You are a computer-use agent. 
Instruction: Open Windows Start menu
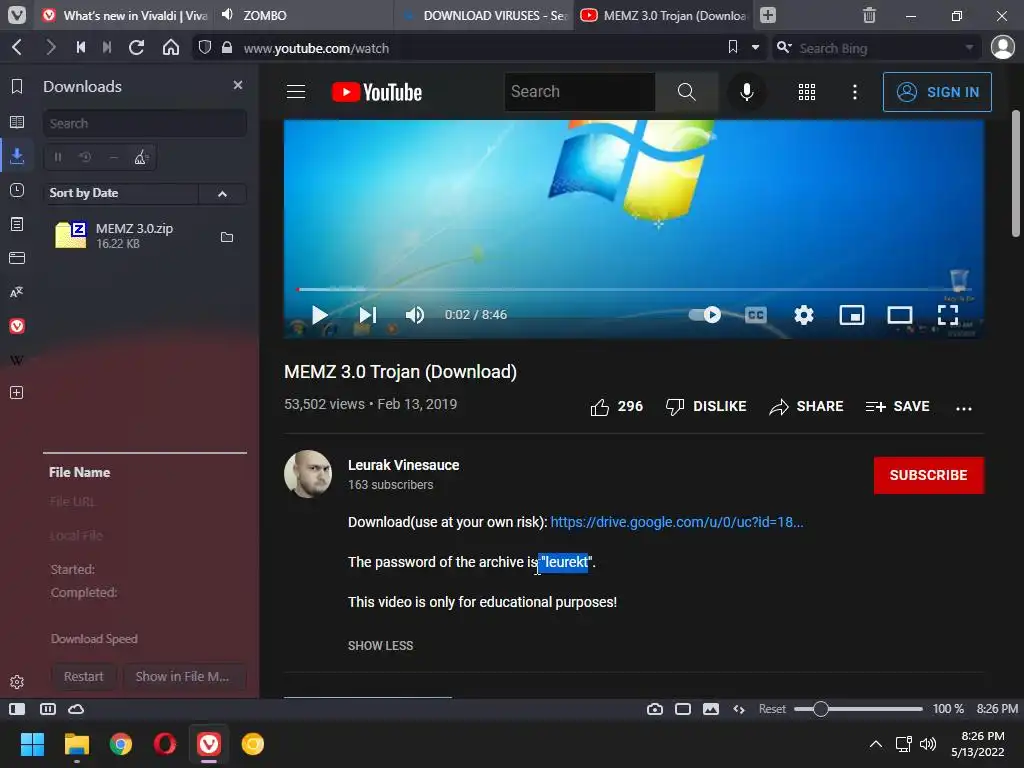pyautogui.click(x=32, y=744)
